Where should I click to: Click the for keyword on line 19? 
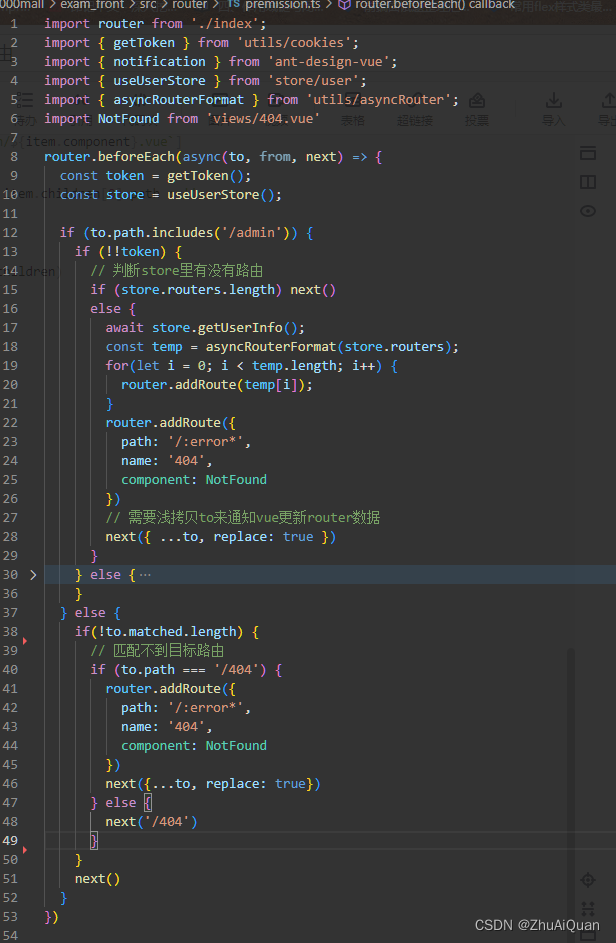point(117,366)
